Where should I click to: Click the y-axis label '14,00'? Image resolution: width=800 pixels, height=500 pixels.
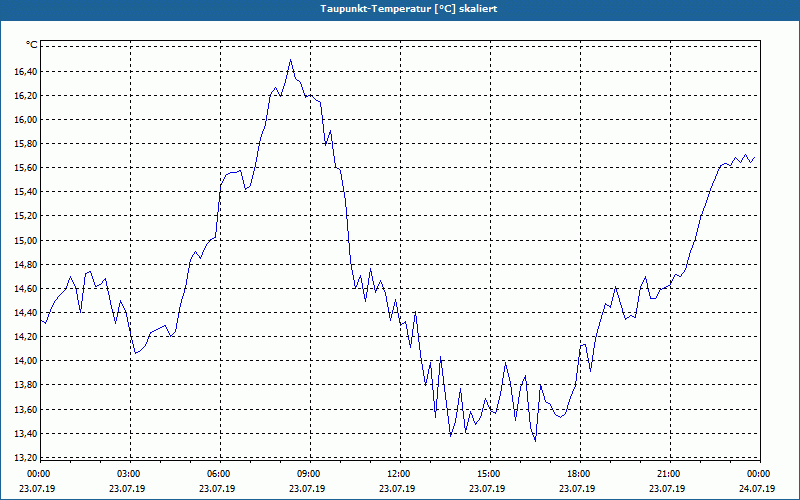pyautogui.click(x=26, y=361)
